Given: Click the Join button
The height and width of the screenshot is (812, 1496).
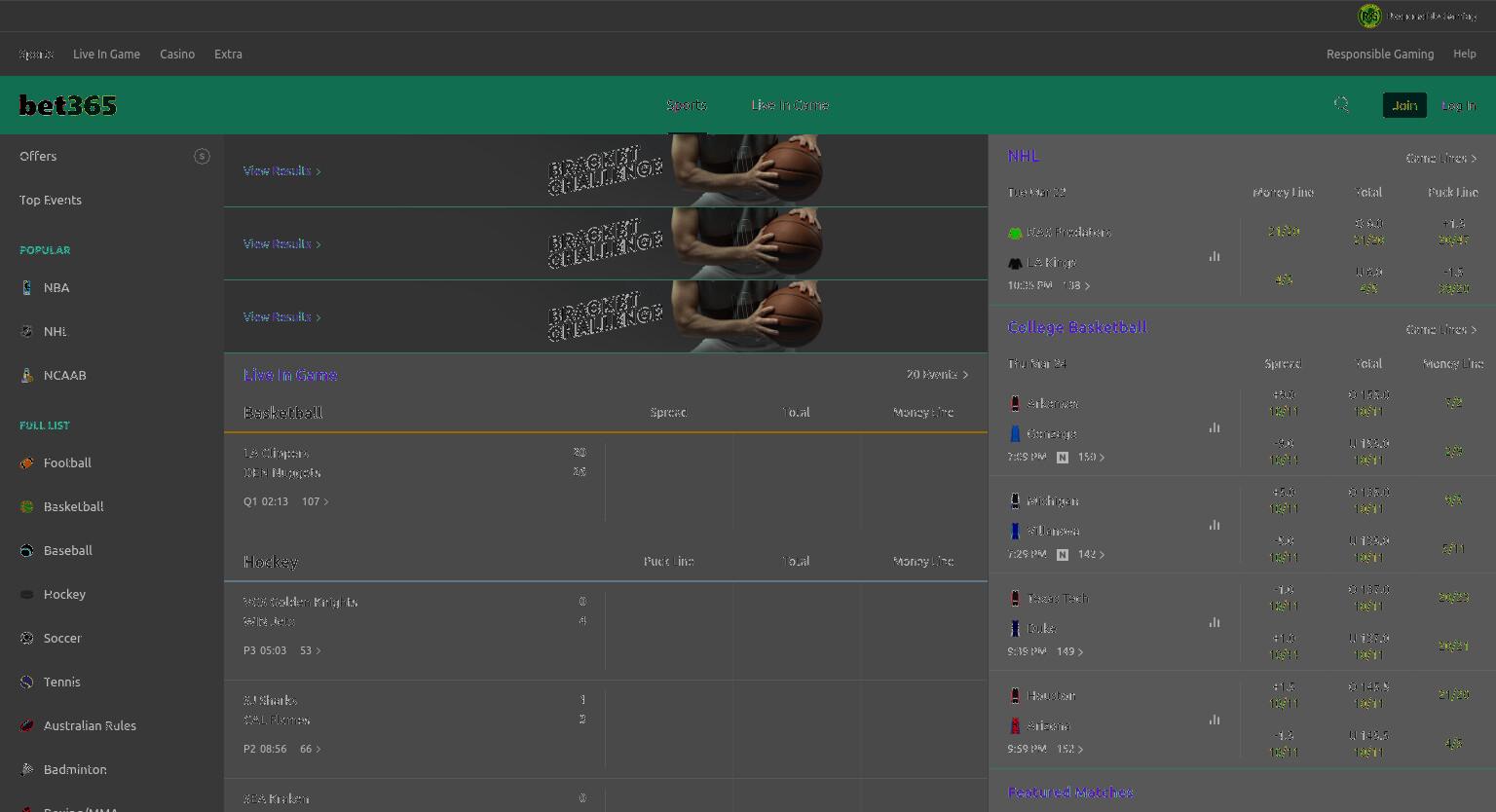Looking at the screenshot, I should click(1404, 105).
